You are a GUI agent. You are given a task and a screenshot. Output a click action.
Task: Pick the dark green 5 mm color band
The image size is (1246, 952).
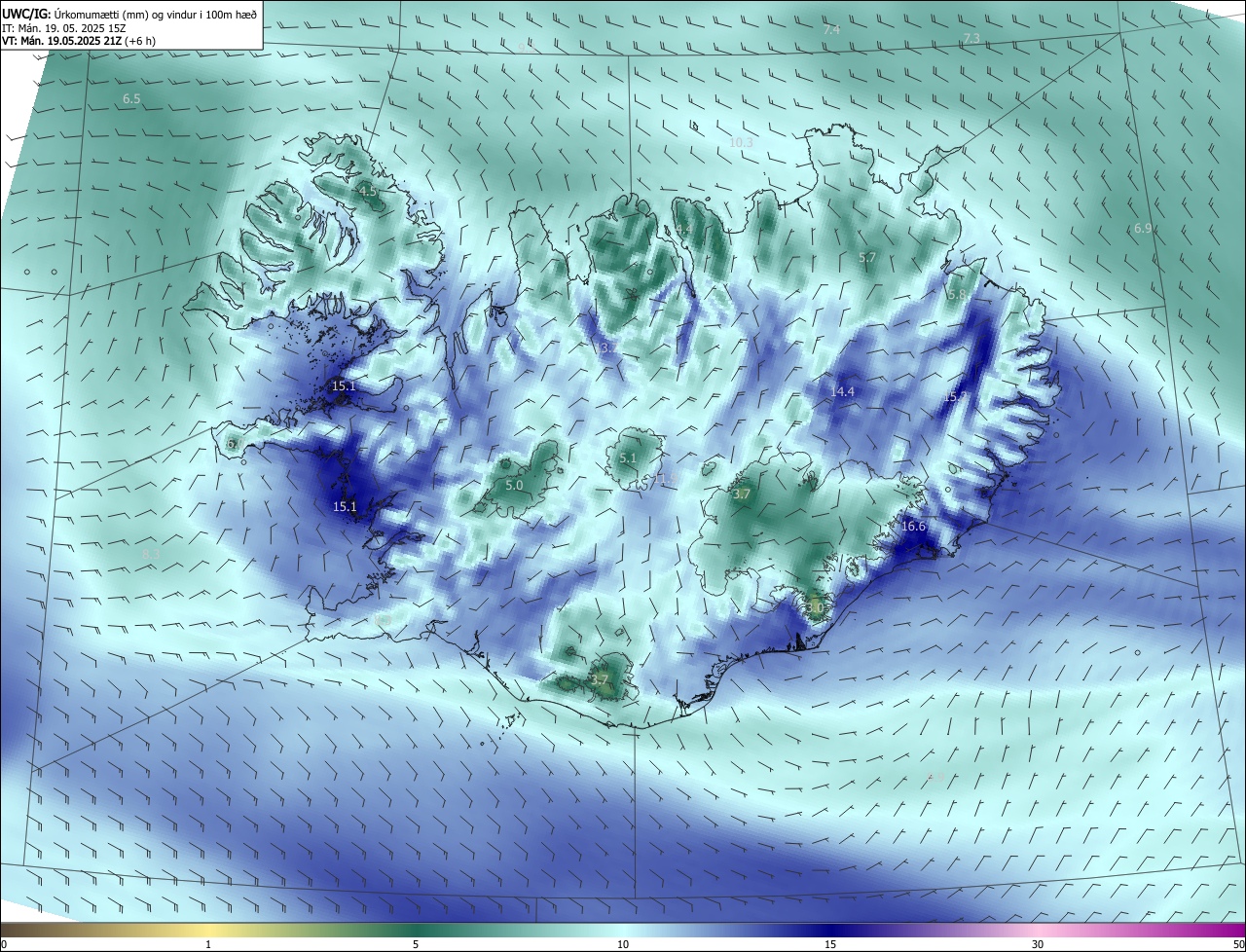416,930
